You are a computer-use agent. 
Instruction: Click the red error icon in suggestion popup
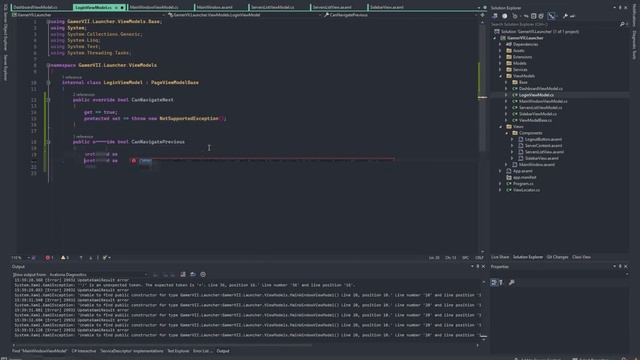pos(133,161)
